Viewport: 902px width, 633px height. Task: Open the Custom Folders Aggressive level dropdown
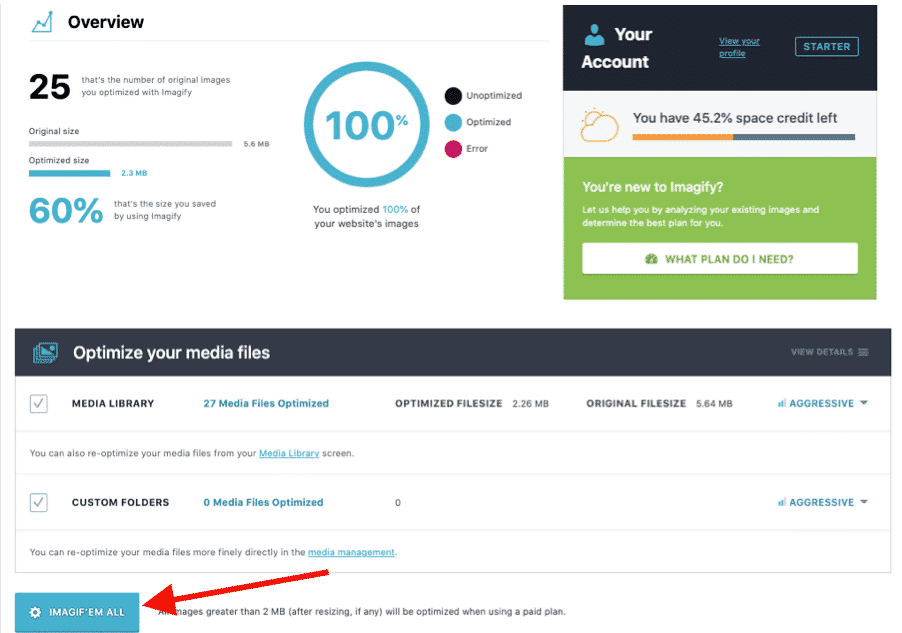coord(823,502)
